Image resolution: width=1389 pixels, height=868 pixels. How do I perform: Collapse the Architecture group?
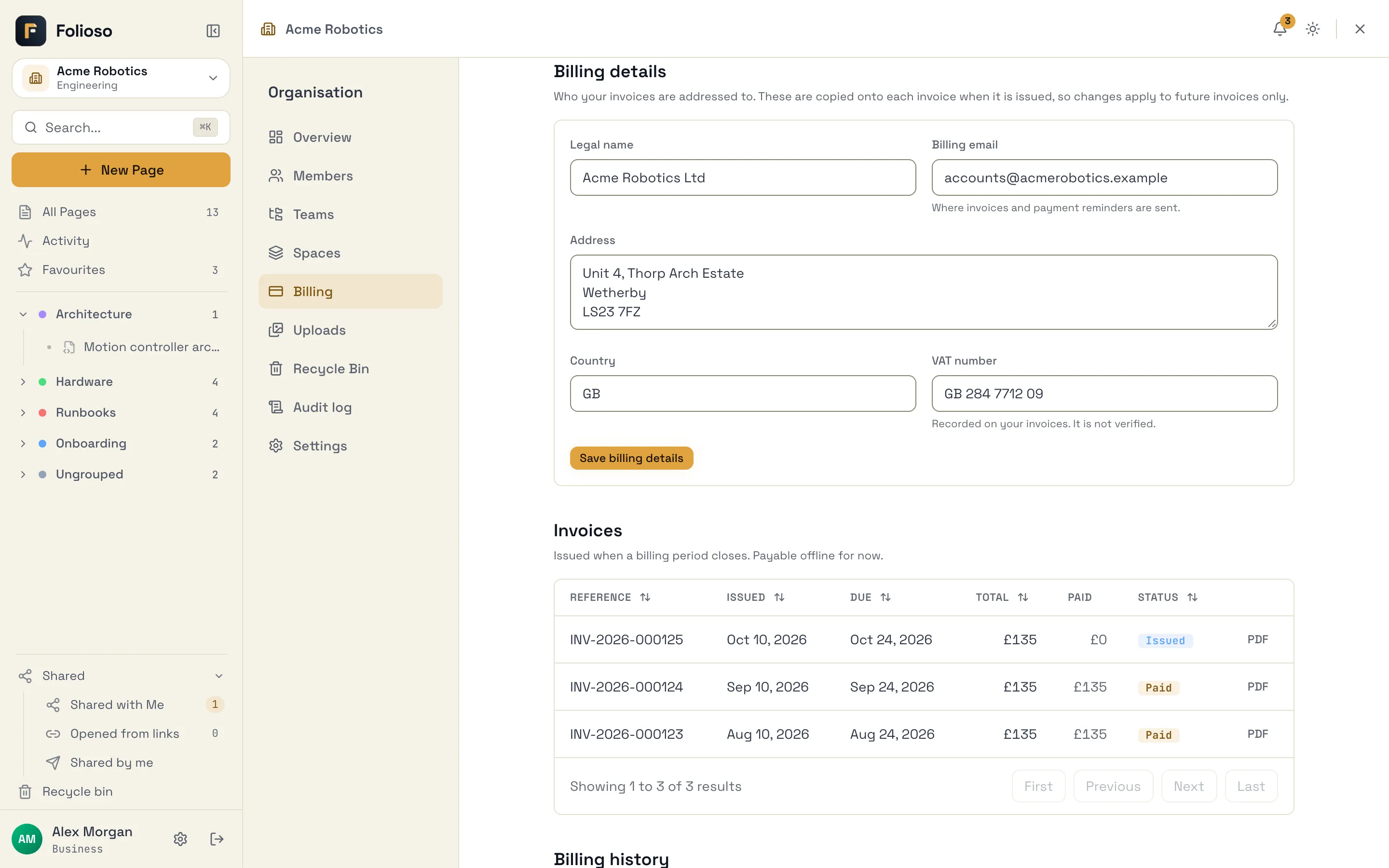[x=23, y=314]
